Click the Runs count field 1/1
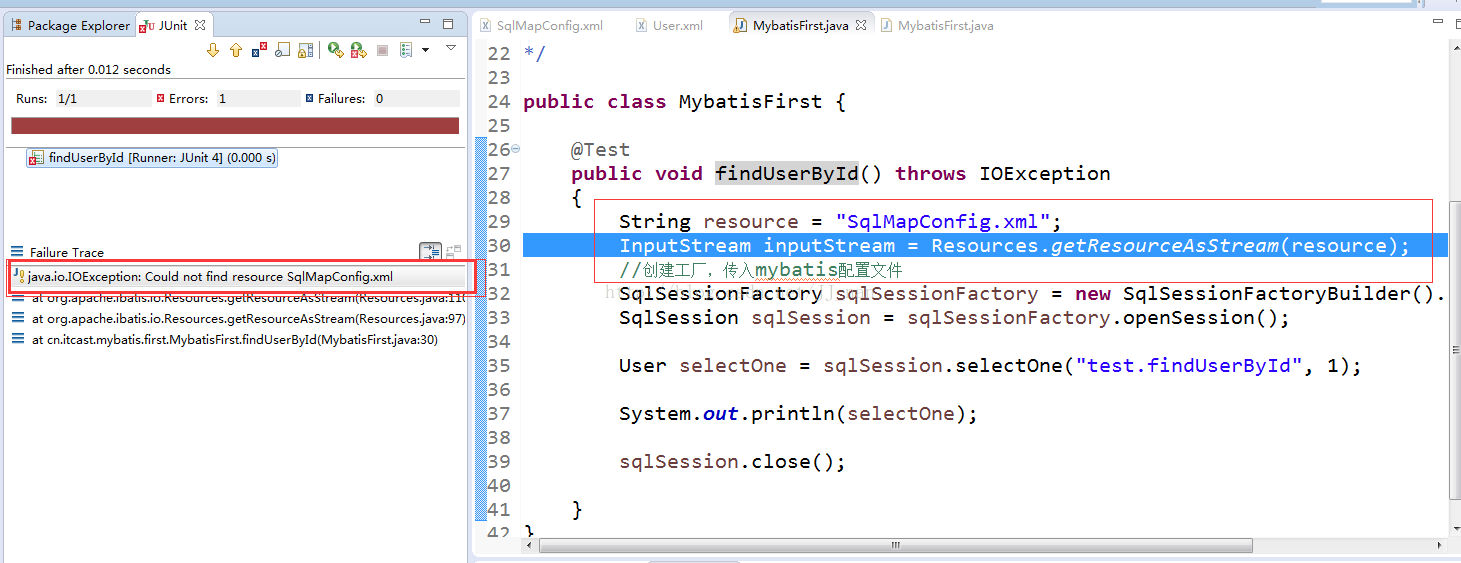 pos(103,99)
